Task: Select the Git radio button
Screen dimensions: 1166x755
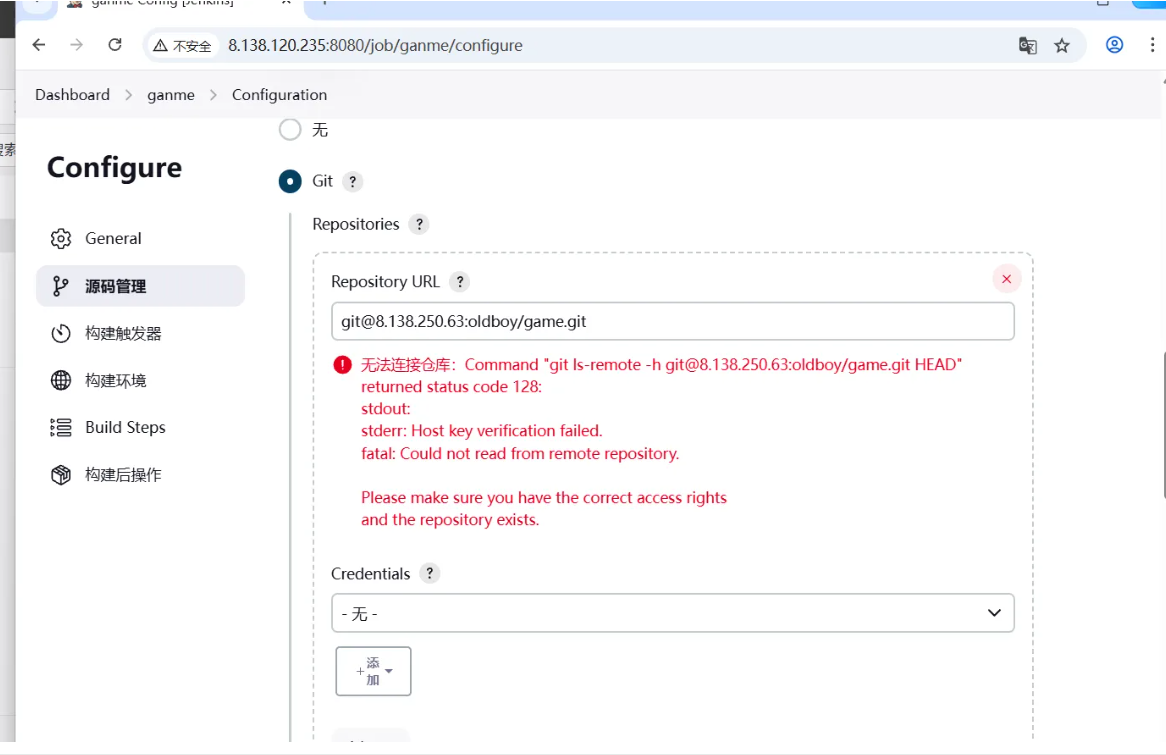Action: (290, 181)
